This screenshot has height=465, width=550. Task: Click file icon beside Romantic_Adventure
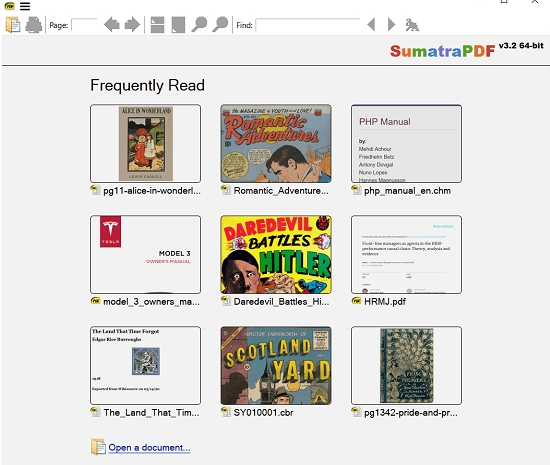tap(226, 190)
